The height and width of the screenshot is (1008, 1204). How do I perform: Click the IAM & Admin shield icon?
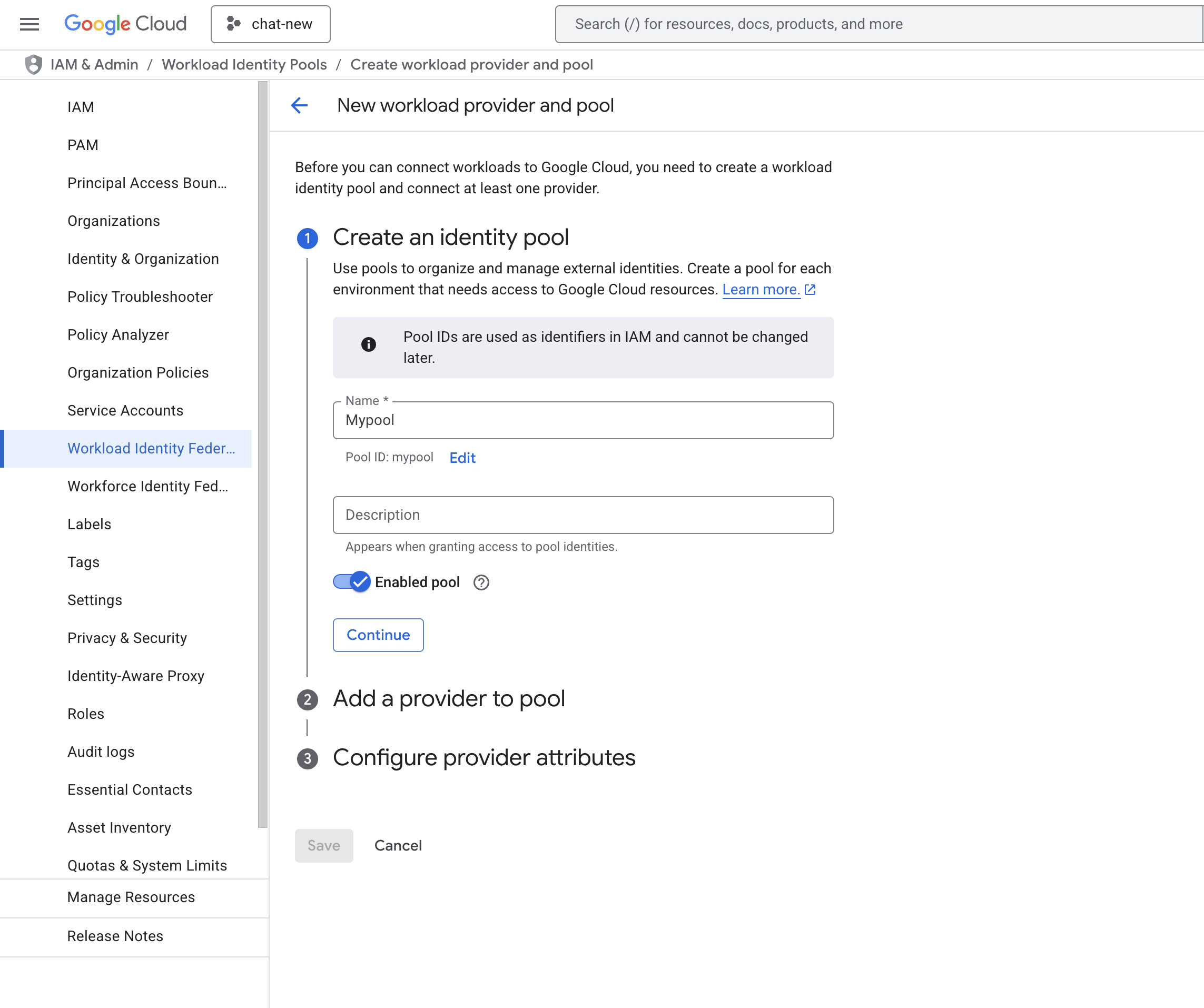33,65
